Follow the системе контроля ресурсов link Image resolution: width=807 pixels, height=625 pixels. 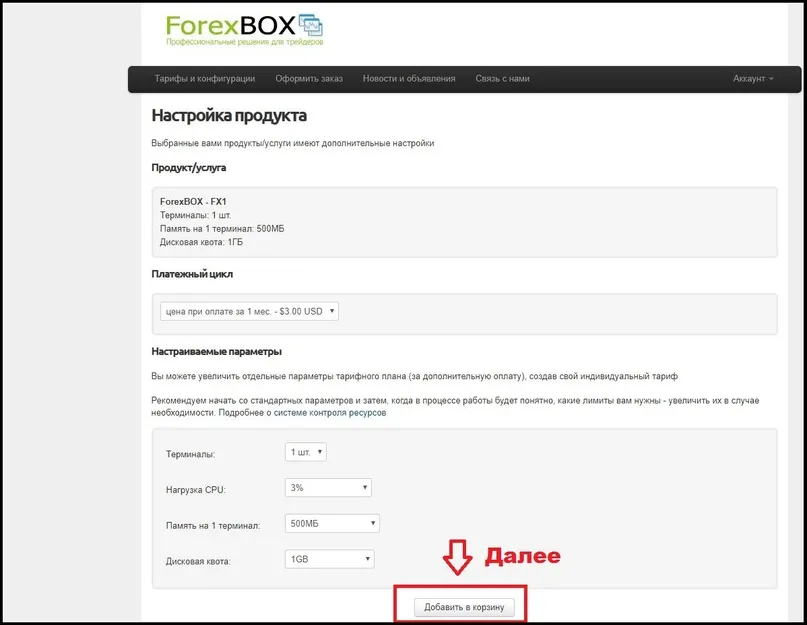[330, 413]
